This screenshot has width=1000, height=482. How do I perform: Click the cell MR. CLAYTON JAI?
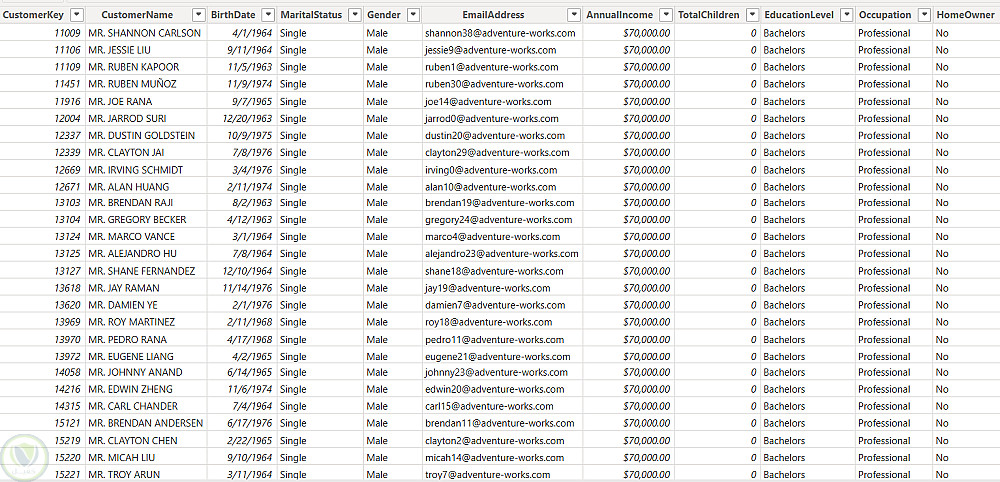coord(147,152)
